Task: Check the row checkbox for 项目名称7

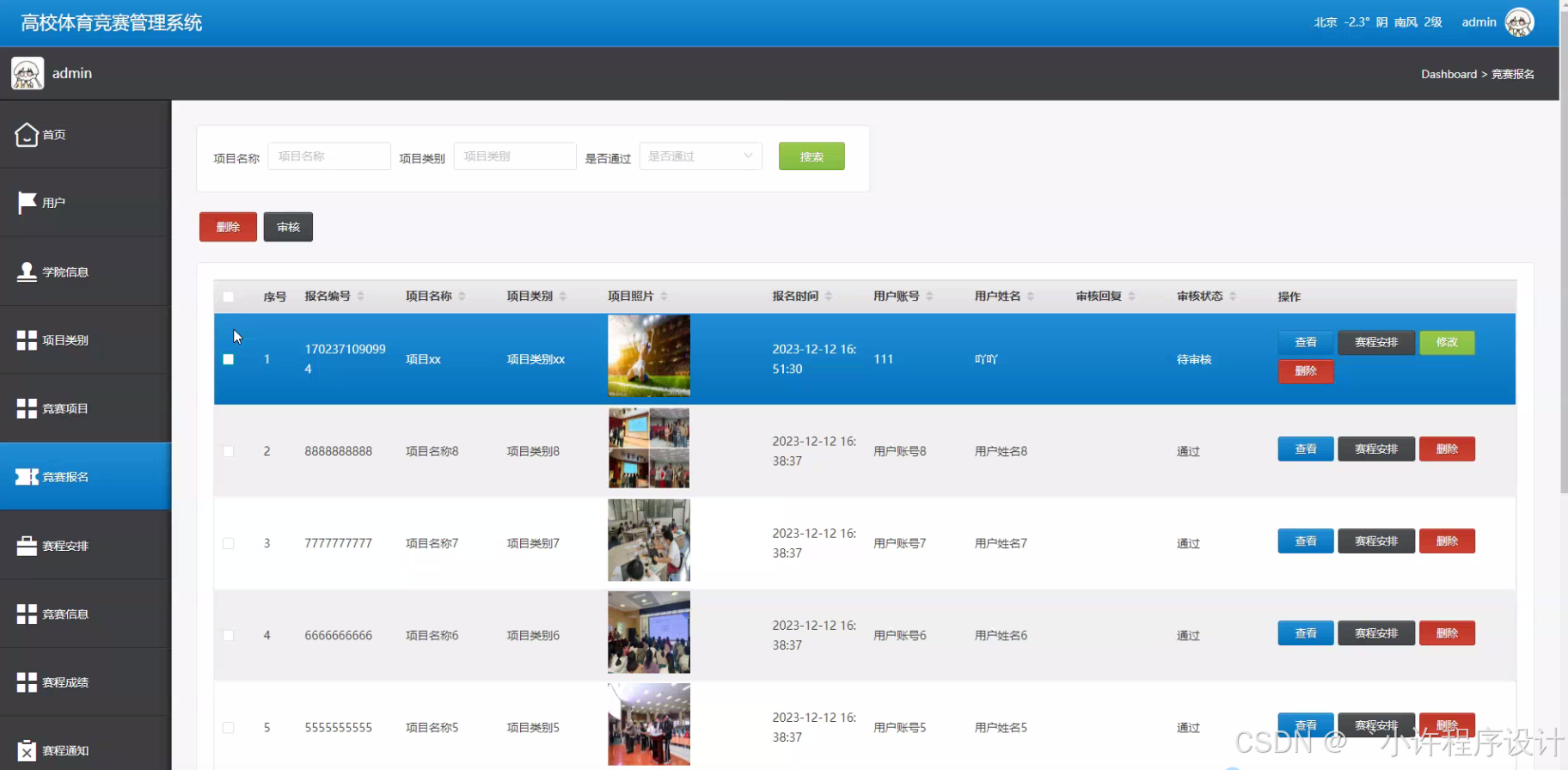Action: [x=228, y=543]
